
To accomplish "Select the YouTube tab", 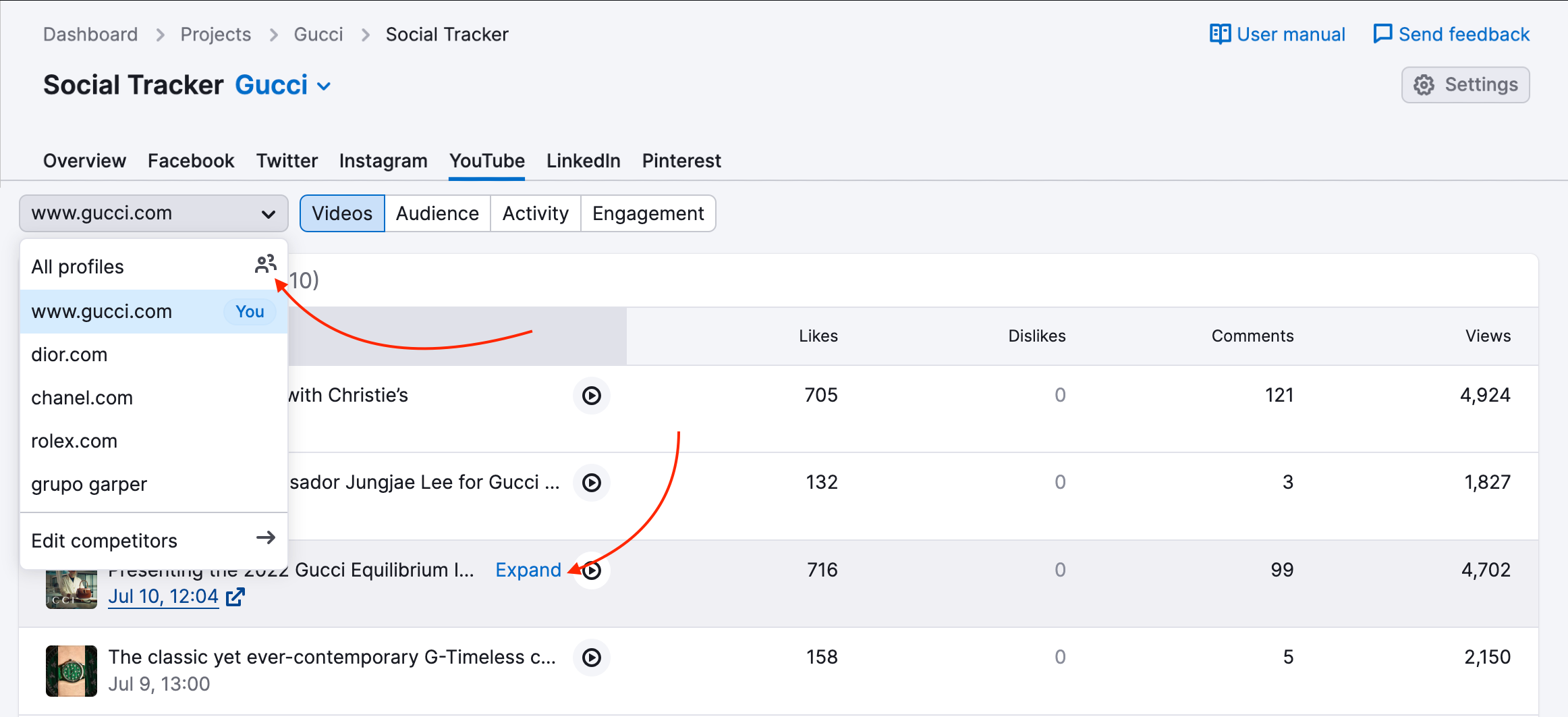I will [487, 161].
